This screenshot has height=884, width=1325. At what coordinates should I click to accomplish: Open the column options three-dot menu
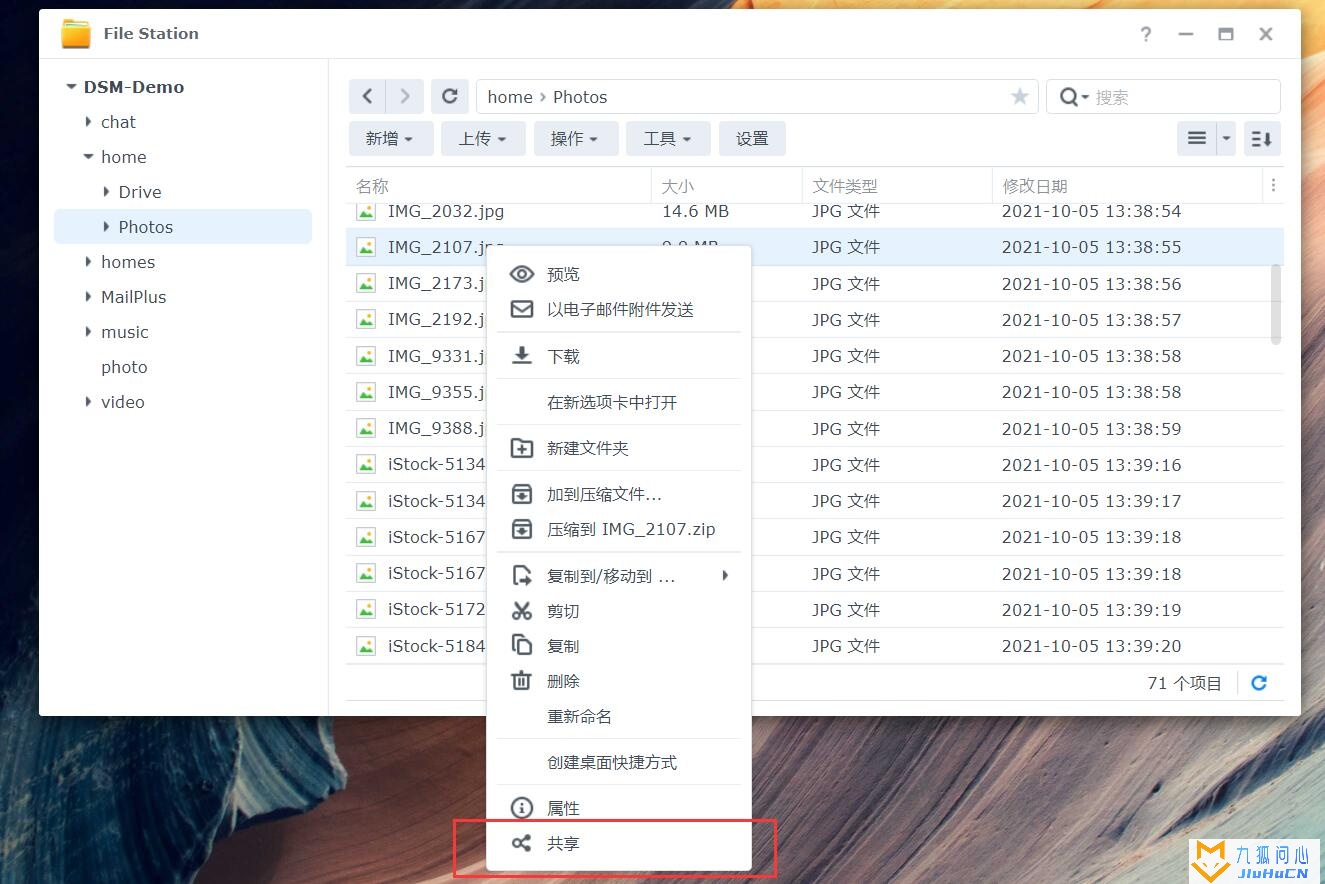point(1273,185)
